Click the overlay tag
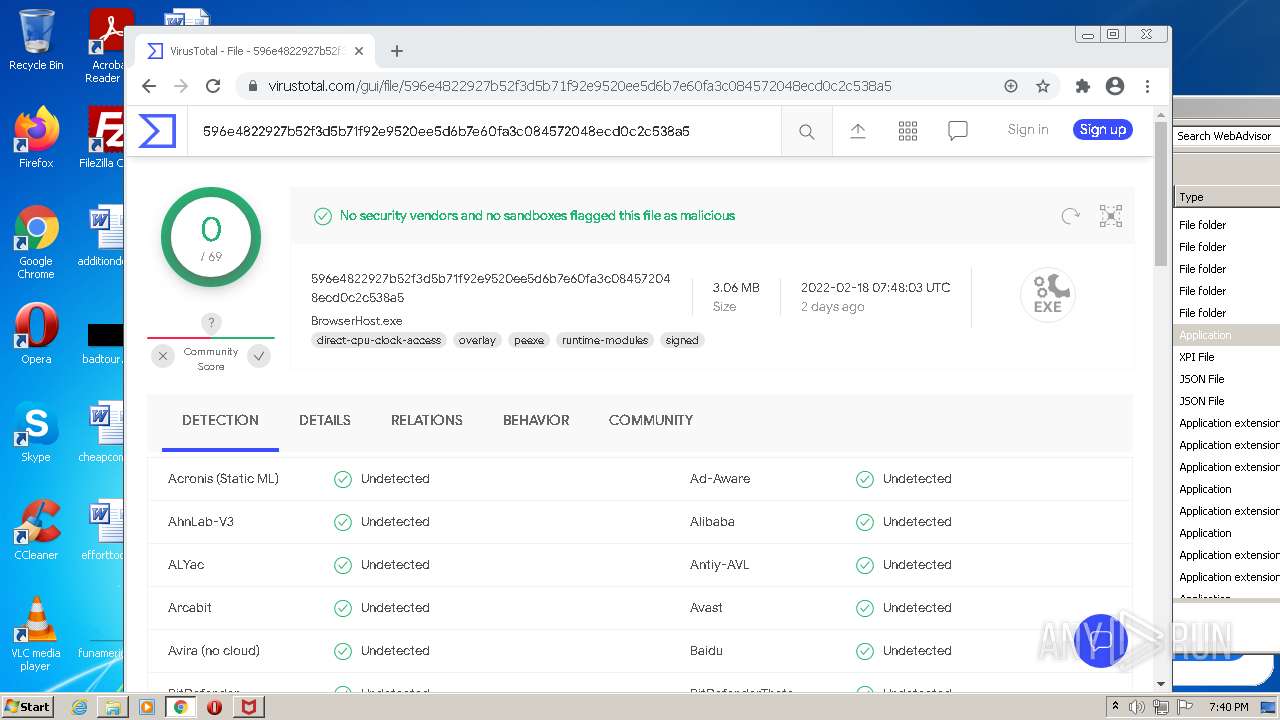Viewport: 1280px width, 720px height. [477, 340]
